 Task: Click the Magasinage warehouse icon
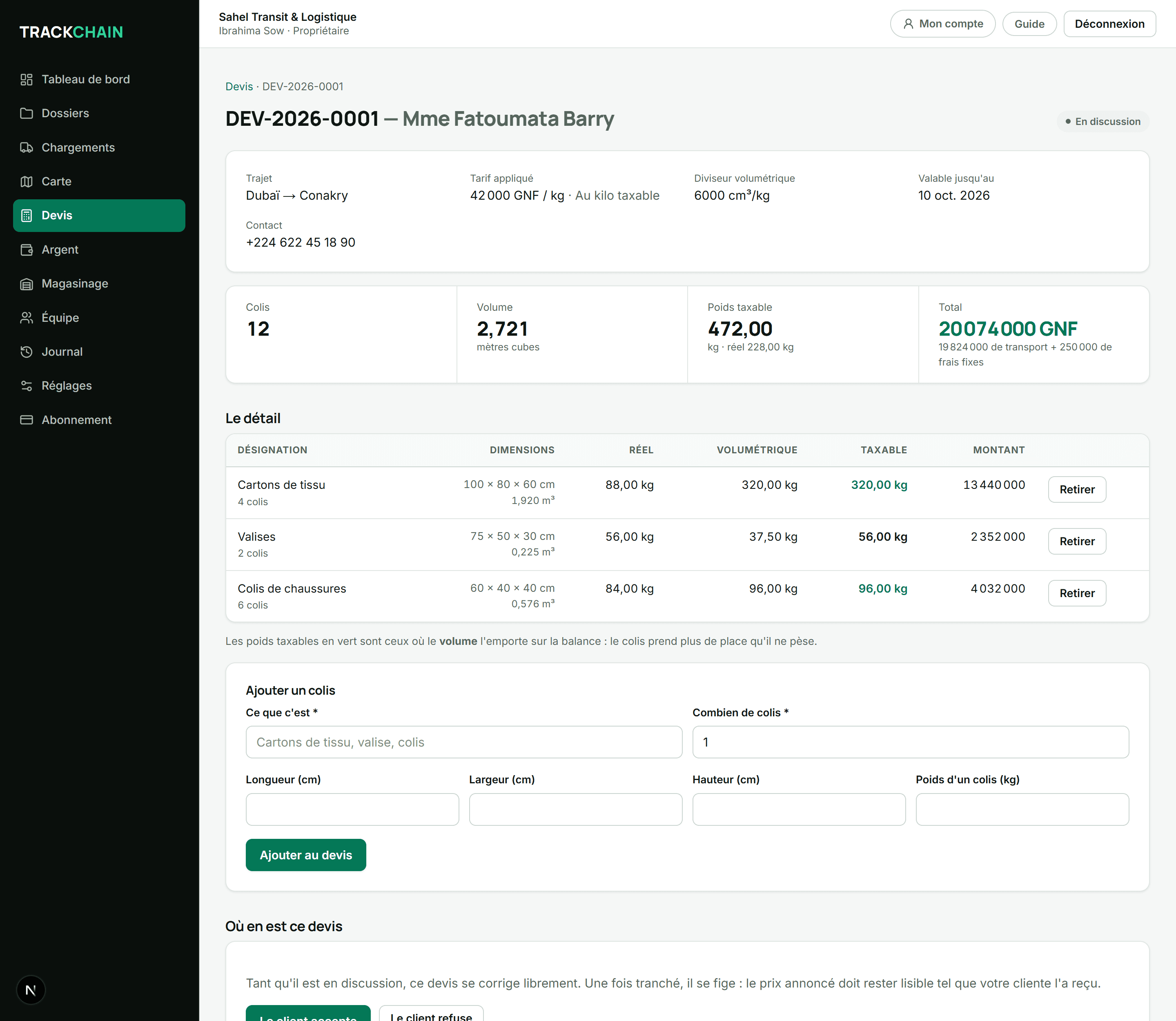[x=26, y=284]
